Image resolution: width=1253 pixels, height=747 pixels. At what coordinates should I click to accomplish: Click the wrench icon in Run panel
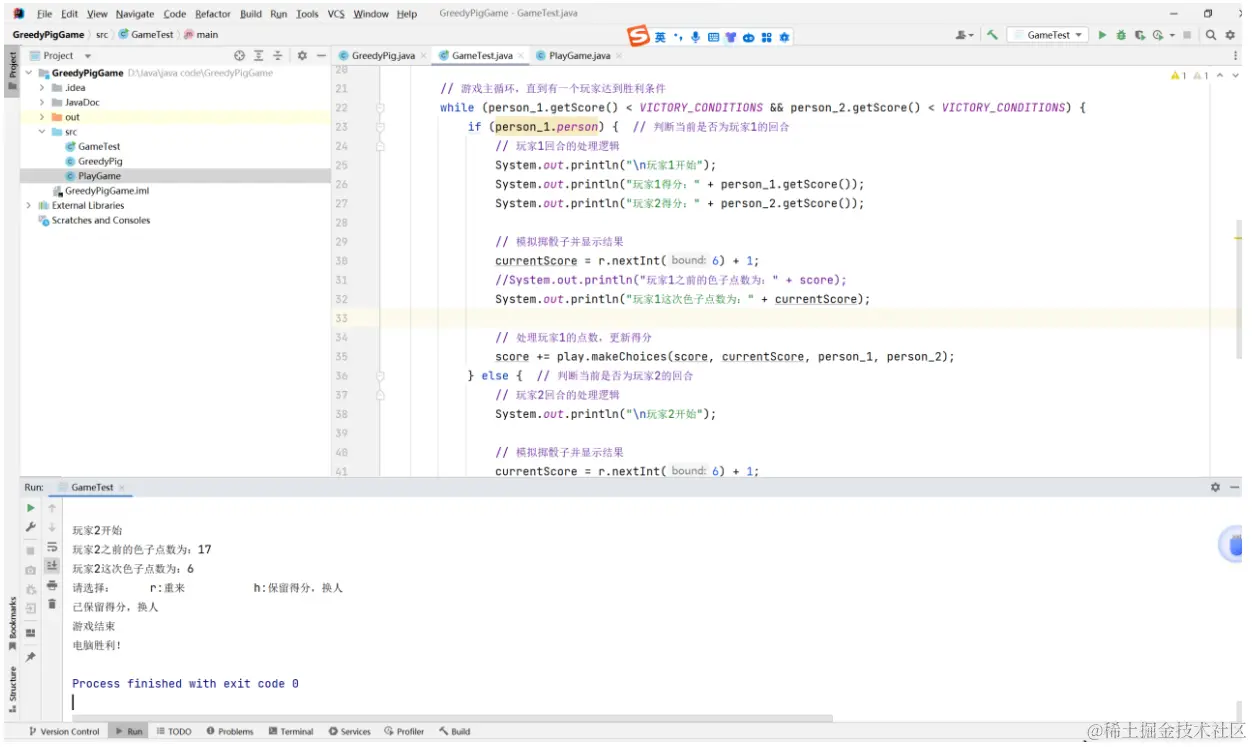31,527
